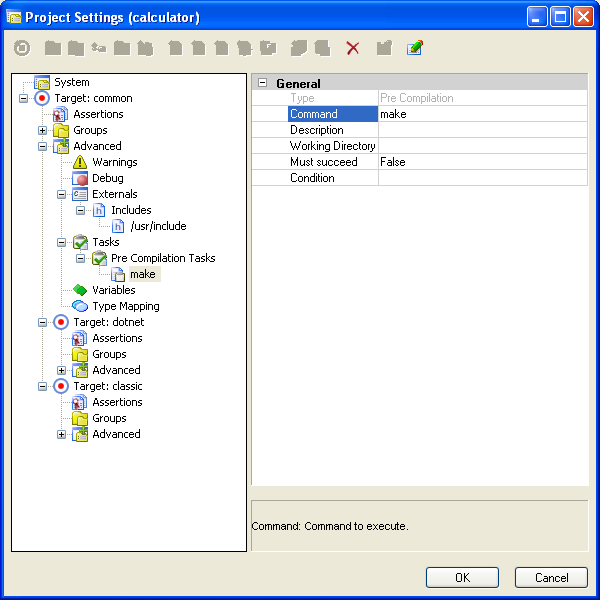Select Pre Compilation Tasks tree item

click(163, 258)
